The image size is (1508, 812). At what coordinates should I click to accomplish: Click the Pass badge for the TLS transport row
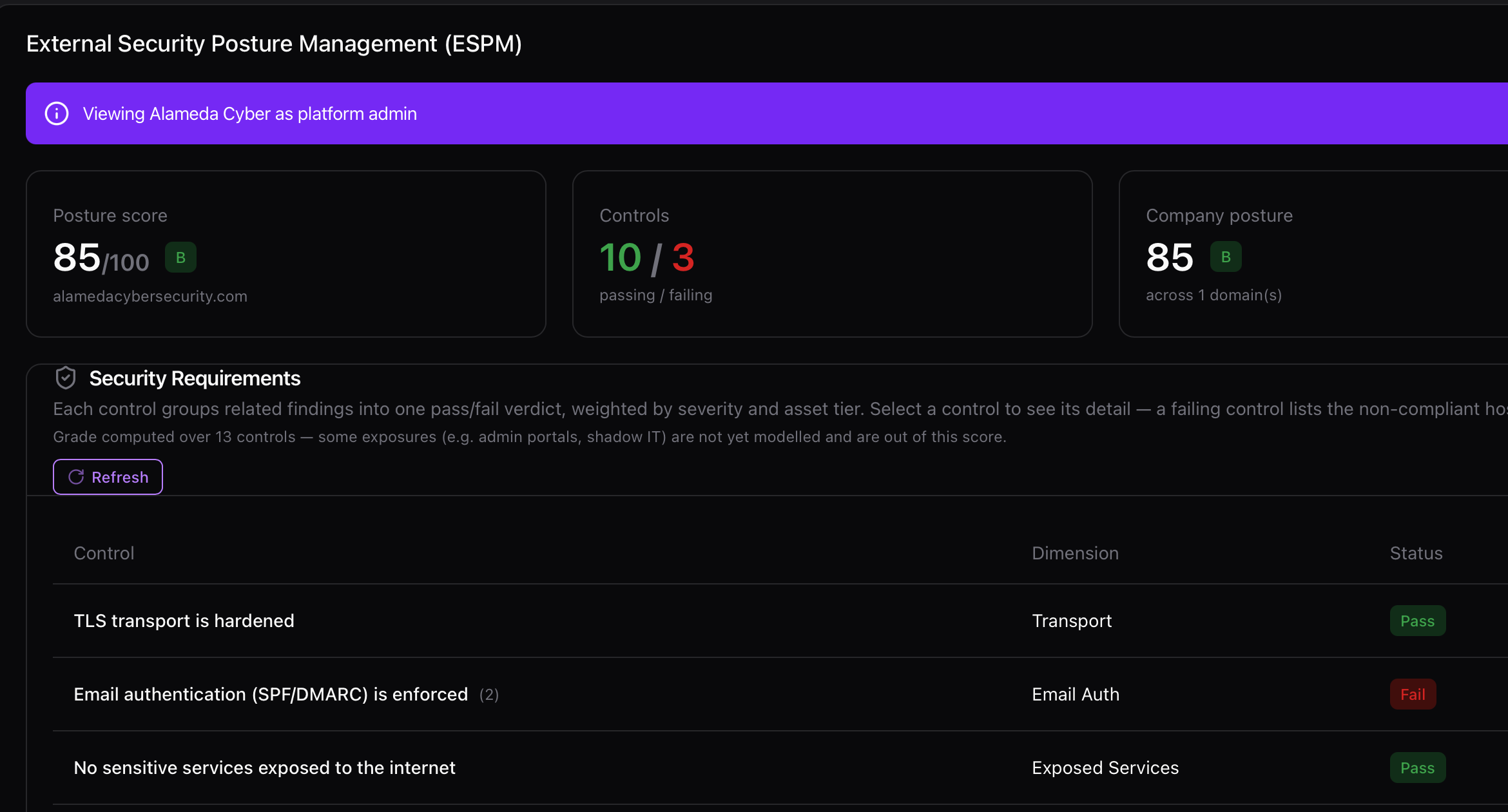[1418, 621]
